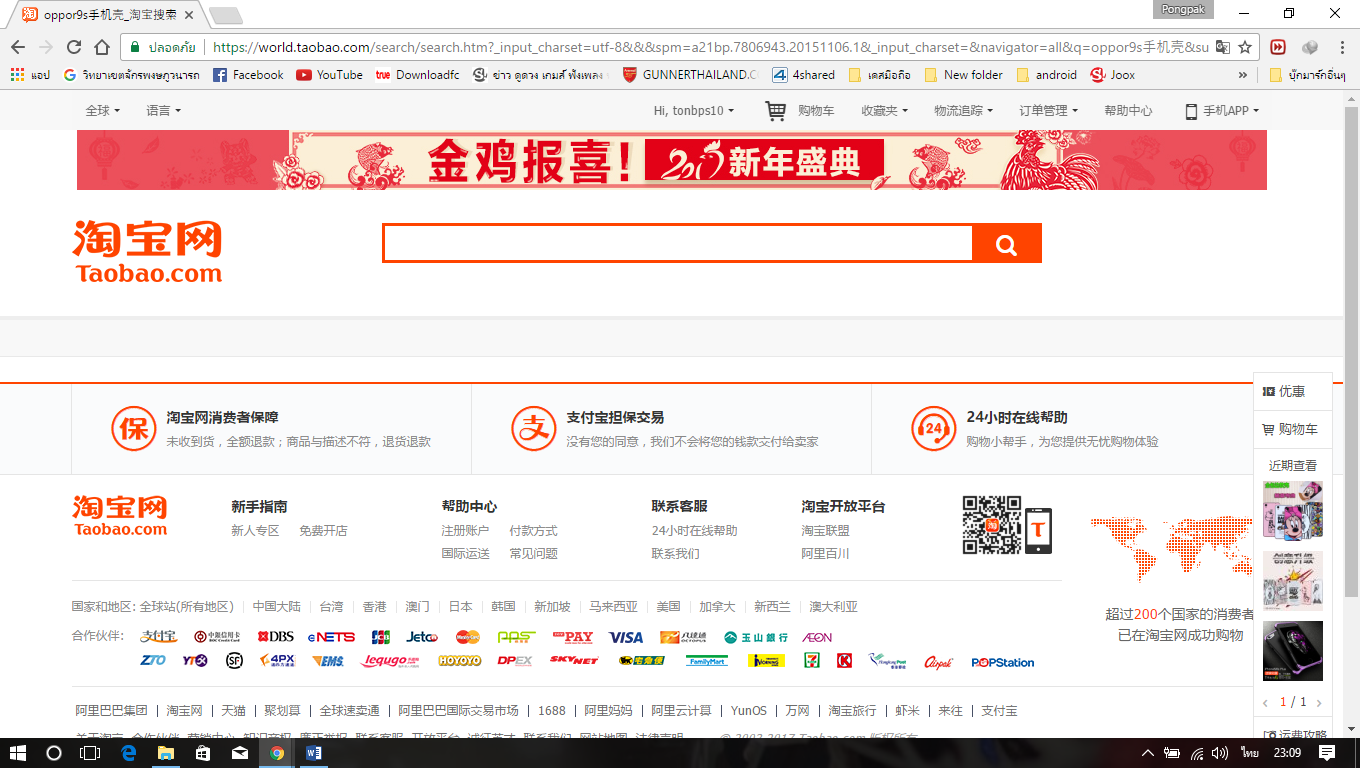1360x768 pixels.
Task: Click the 新加坡 region link
Action: [552, 607]
